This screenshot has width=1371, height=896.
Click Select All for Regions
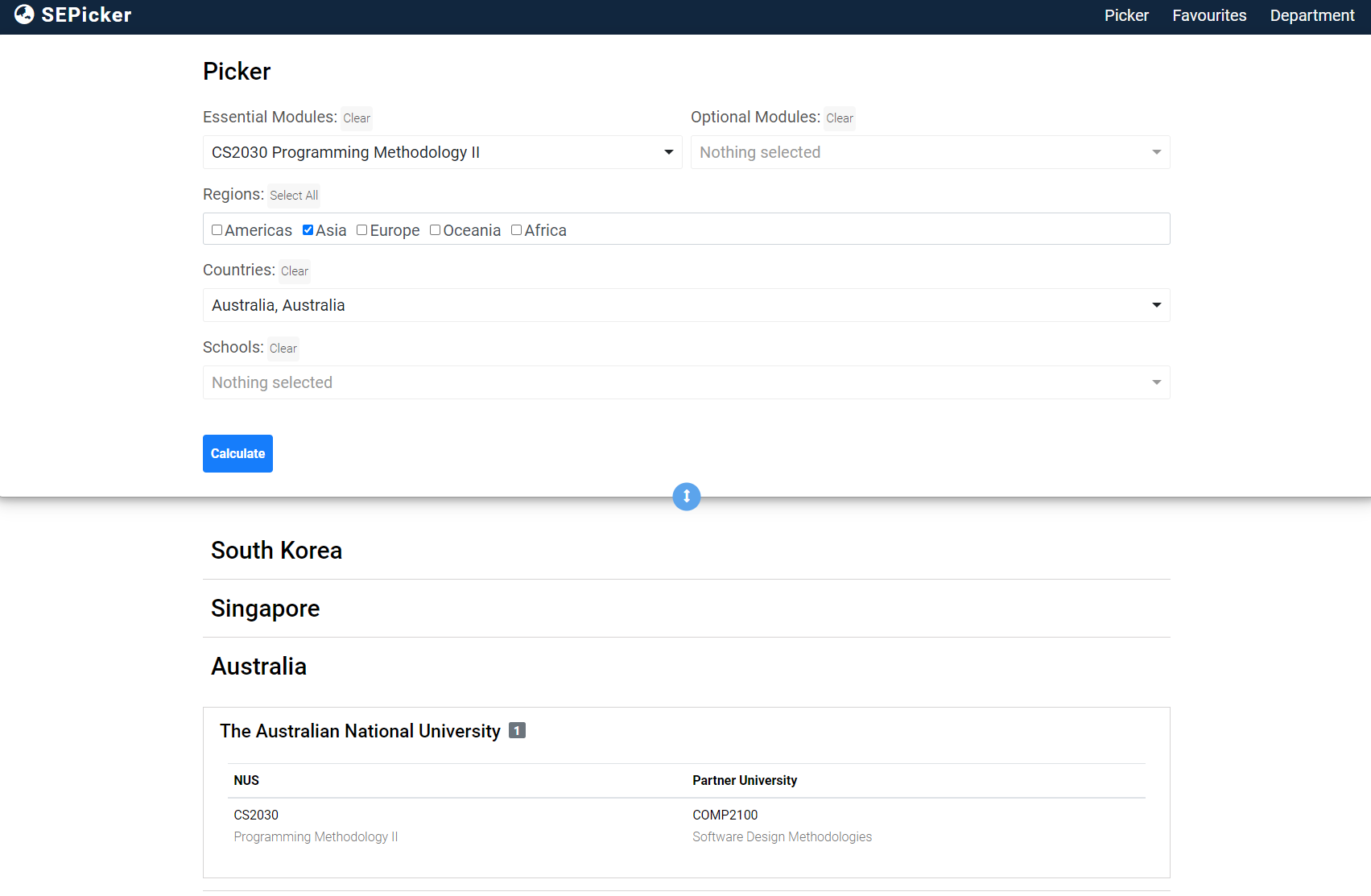294,196
